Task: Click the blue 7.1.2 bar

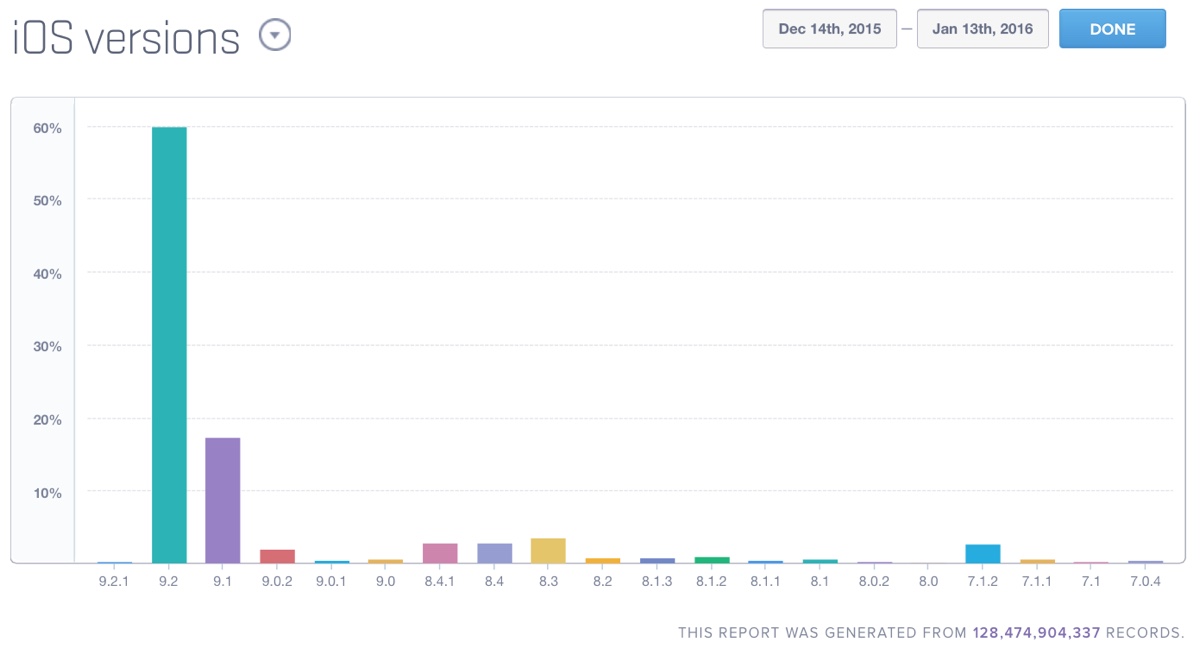Action: [983, 554]
